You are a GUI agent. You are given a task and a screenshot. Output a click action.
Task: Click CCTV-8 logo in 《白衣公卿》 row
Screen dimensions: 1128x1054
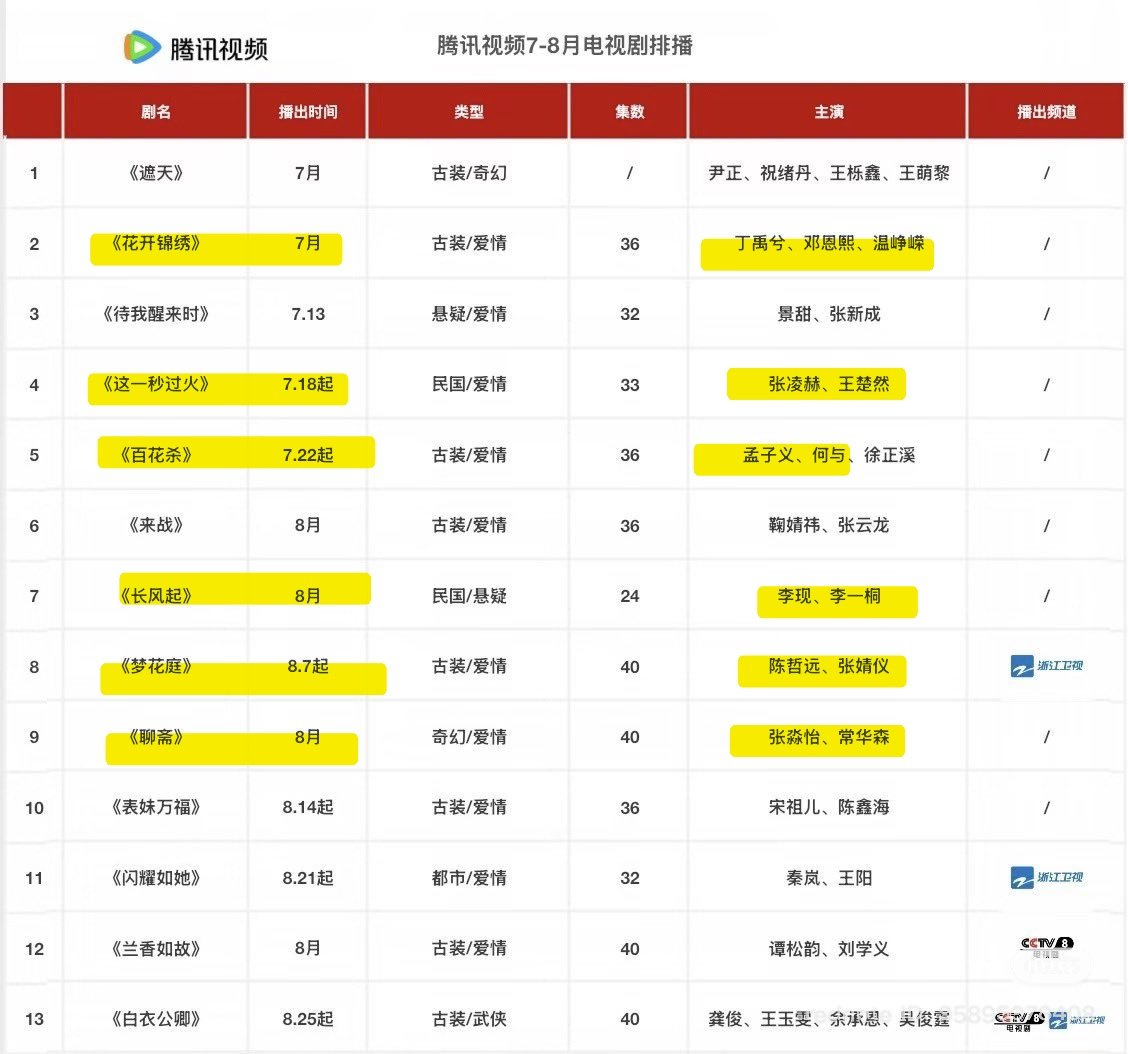coord(1019,1020)
